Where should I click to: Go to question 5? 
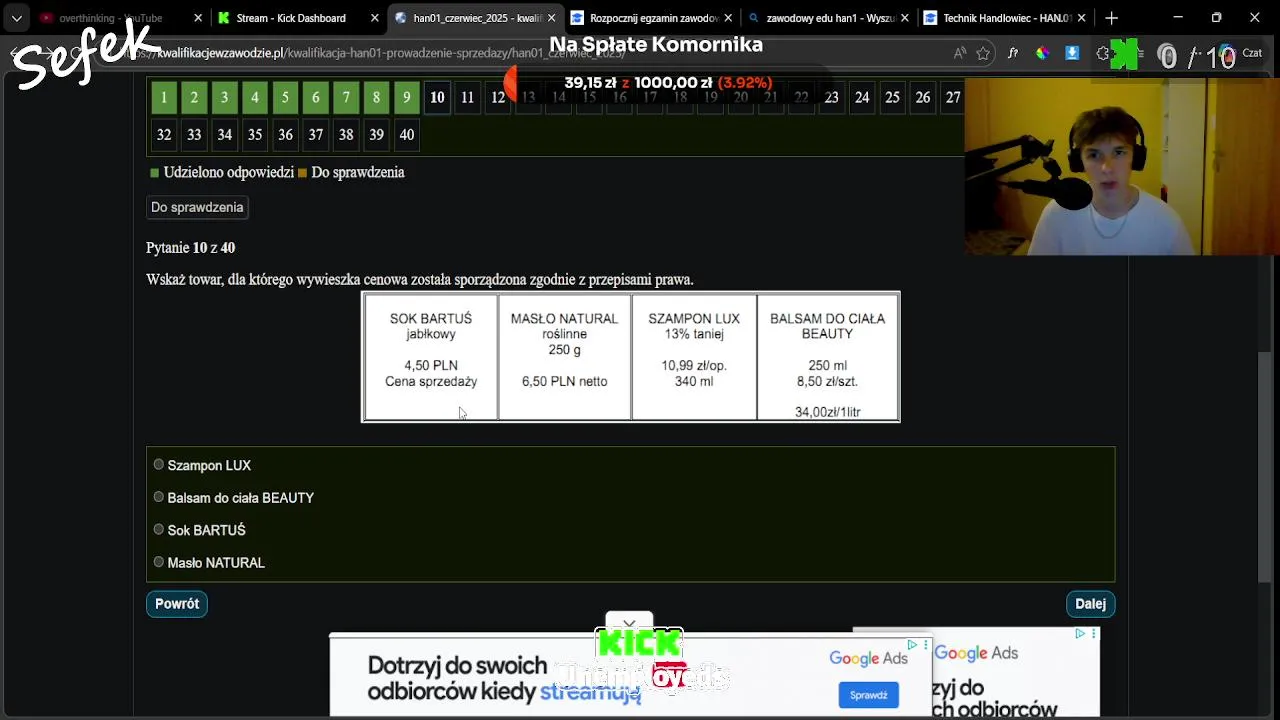coord(285,97)
